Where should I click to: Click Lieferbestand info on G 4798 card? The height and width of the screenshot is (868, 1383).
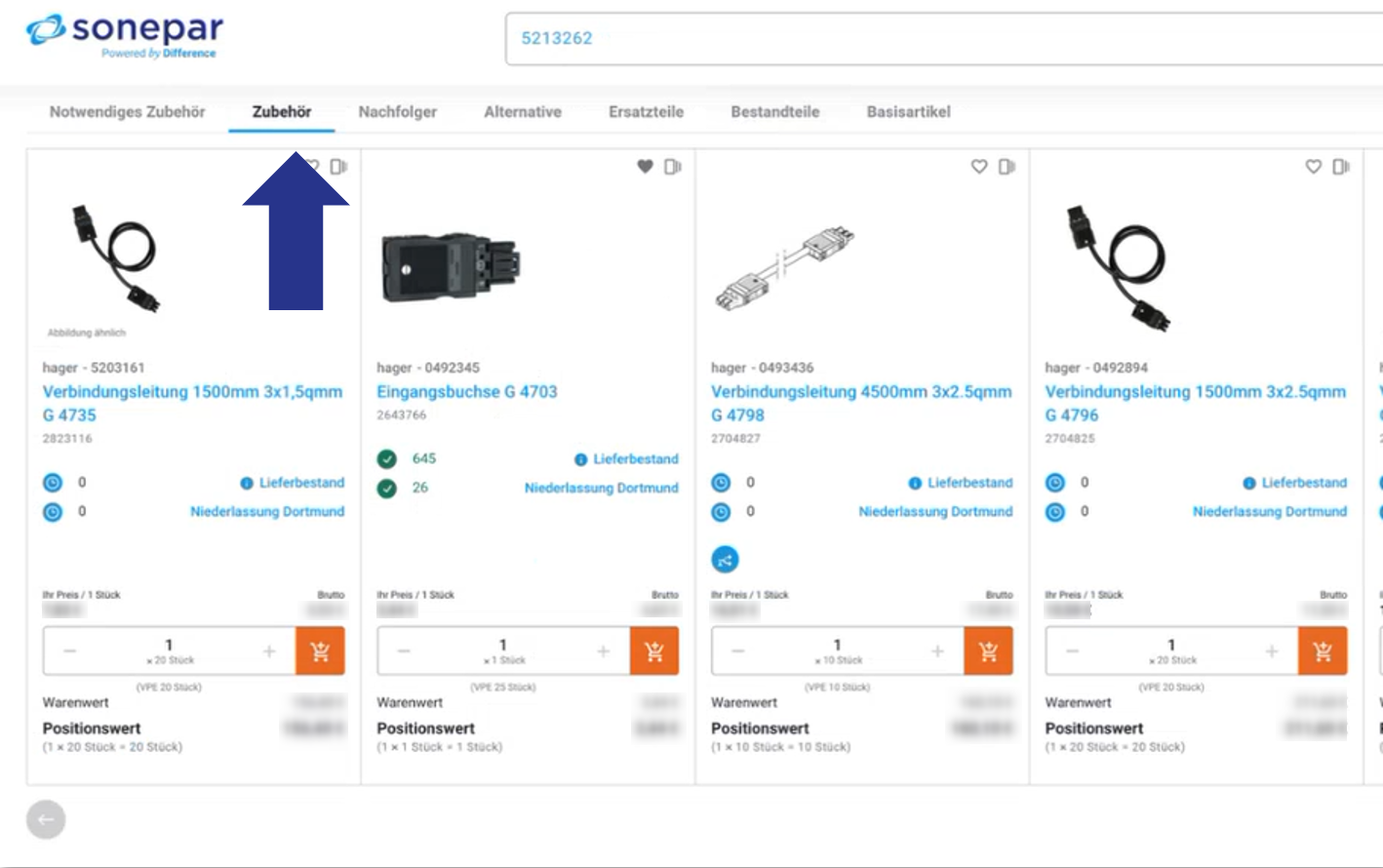click(961, 483)
